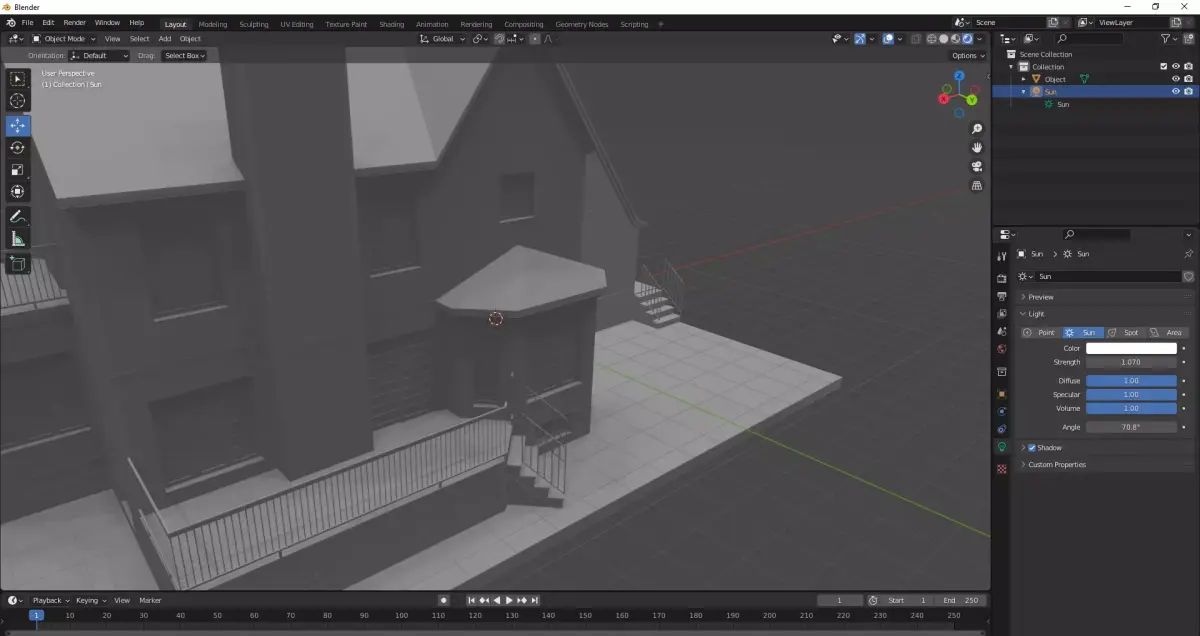Screen dimensions: 1200x636
Task: Collapse the Light panel
Action: pos(1036,314)
